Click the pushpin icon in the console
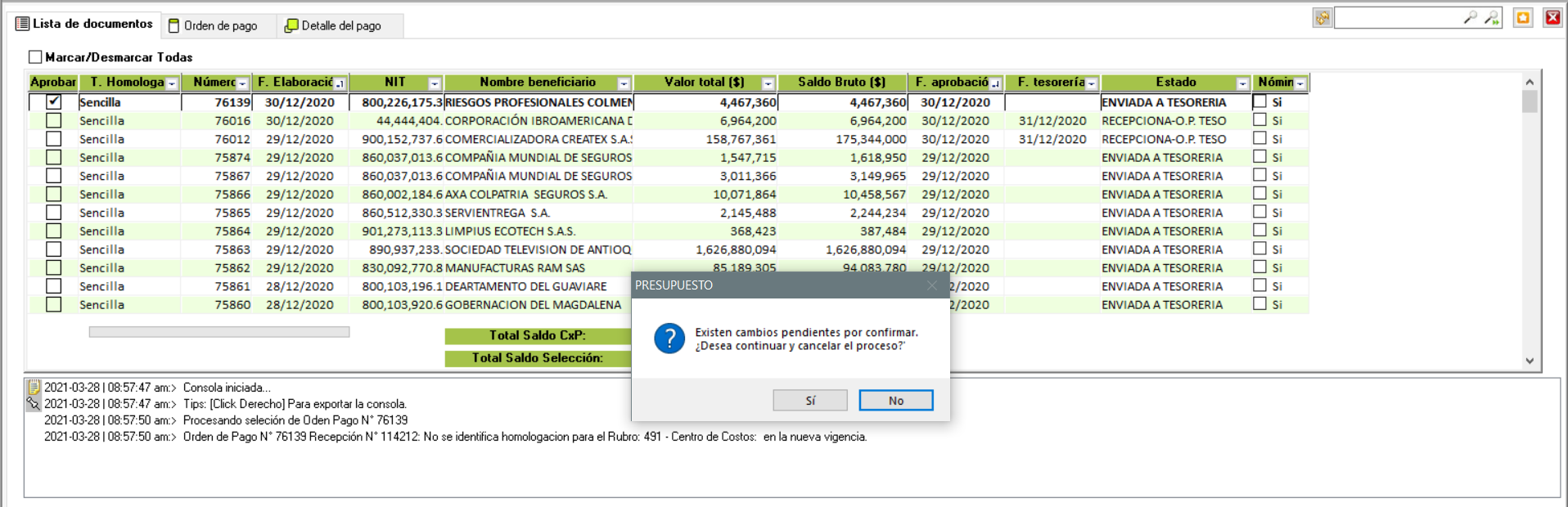1568x507 pixels. [x=34, y=404]
